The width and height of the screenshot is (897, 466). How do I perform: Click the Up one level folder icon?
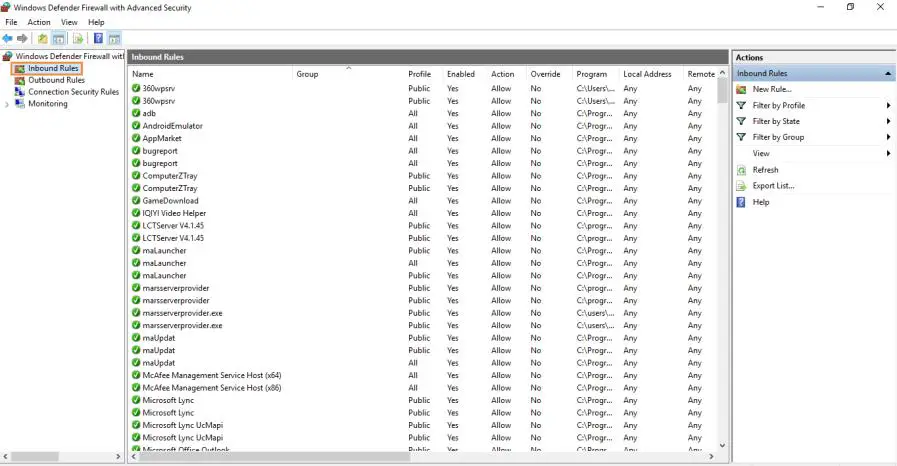point(42,38)
